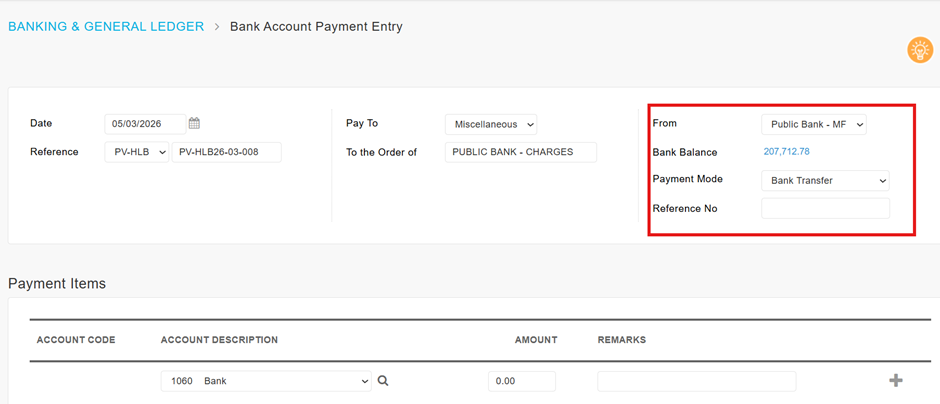This screenshot has height=404, width=940.
Task: Add a payment item row with plus icon
Action: (895, 381)
